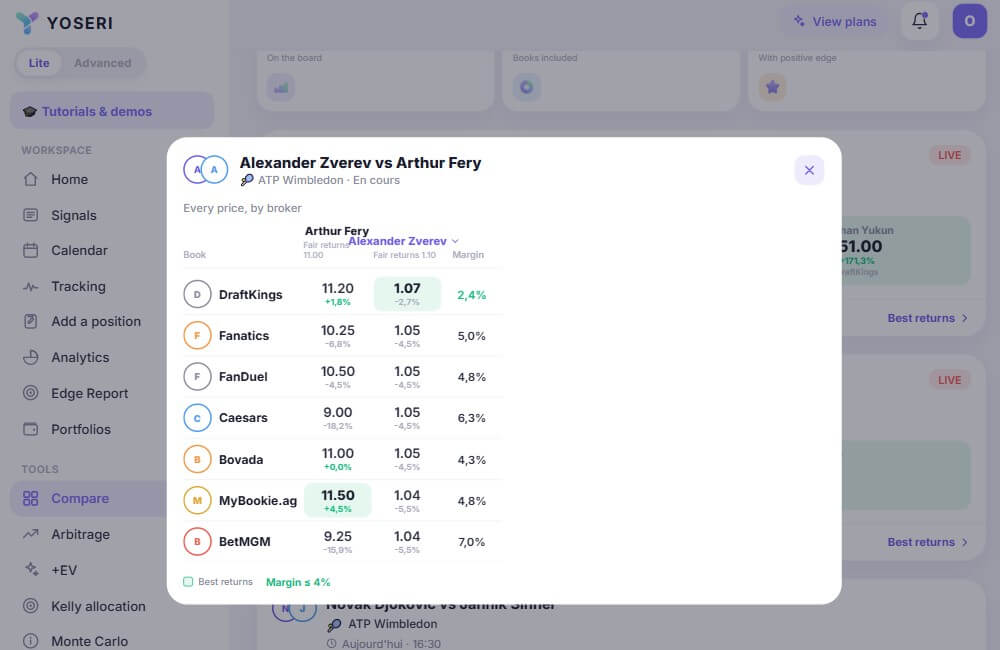Click the Margin ≤ 4% legend label
The image size is (1000, 650).
298,582
